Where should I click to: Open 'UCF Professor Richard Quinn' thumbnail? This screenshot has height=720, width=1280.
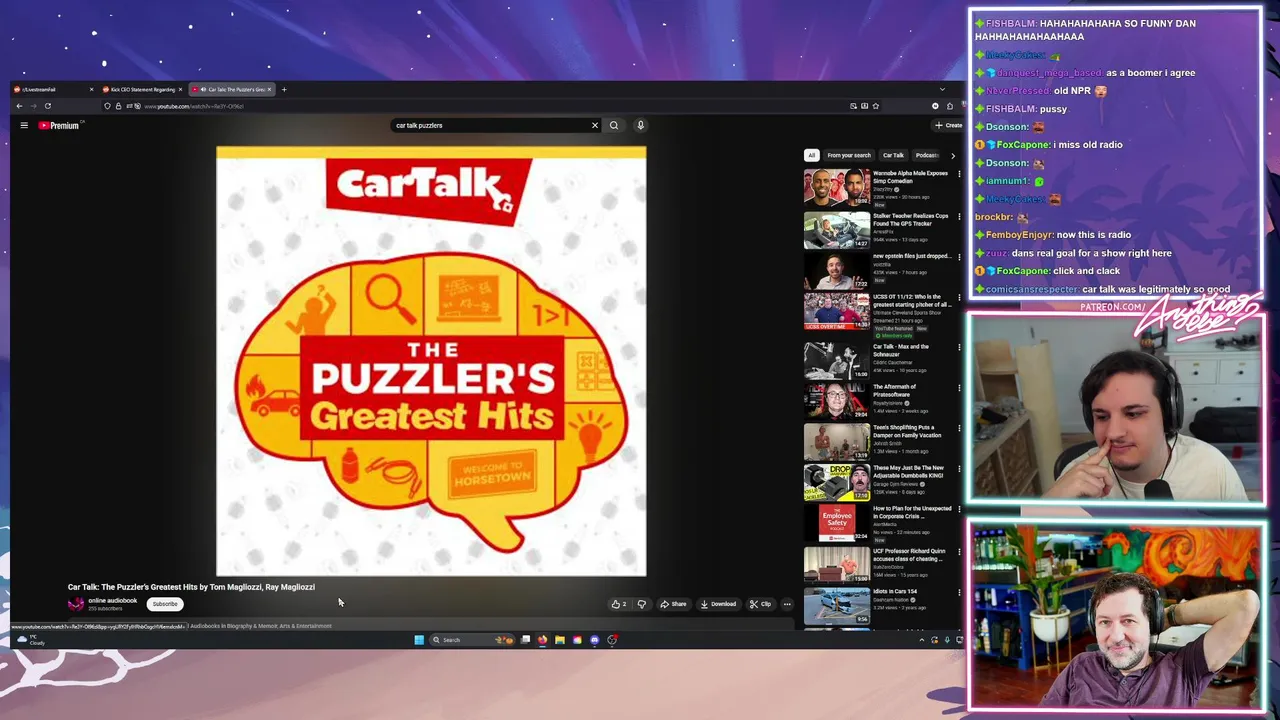pyautogui.click(x=837, y=565)
